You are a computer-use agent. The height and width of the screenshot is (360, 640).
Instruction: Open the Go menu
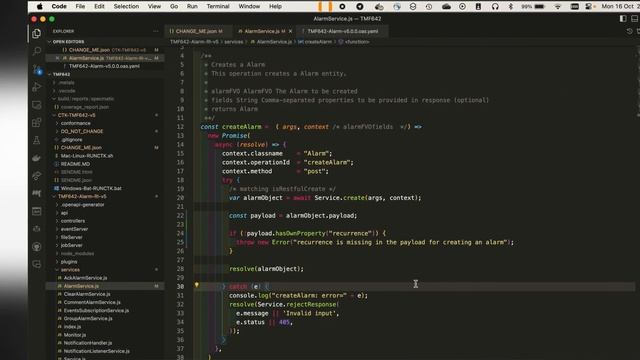[174, 7]
